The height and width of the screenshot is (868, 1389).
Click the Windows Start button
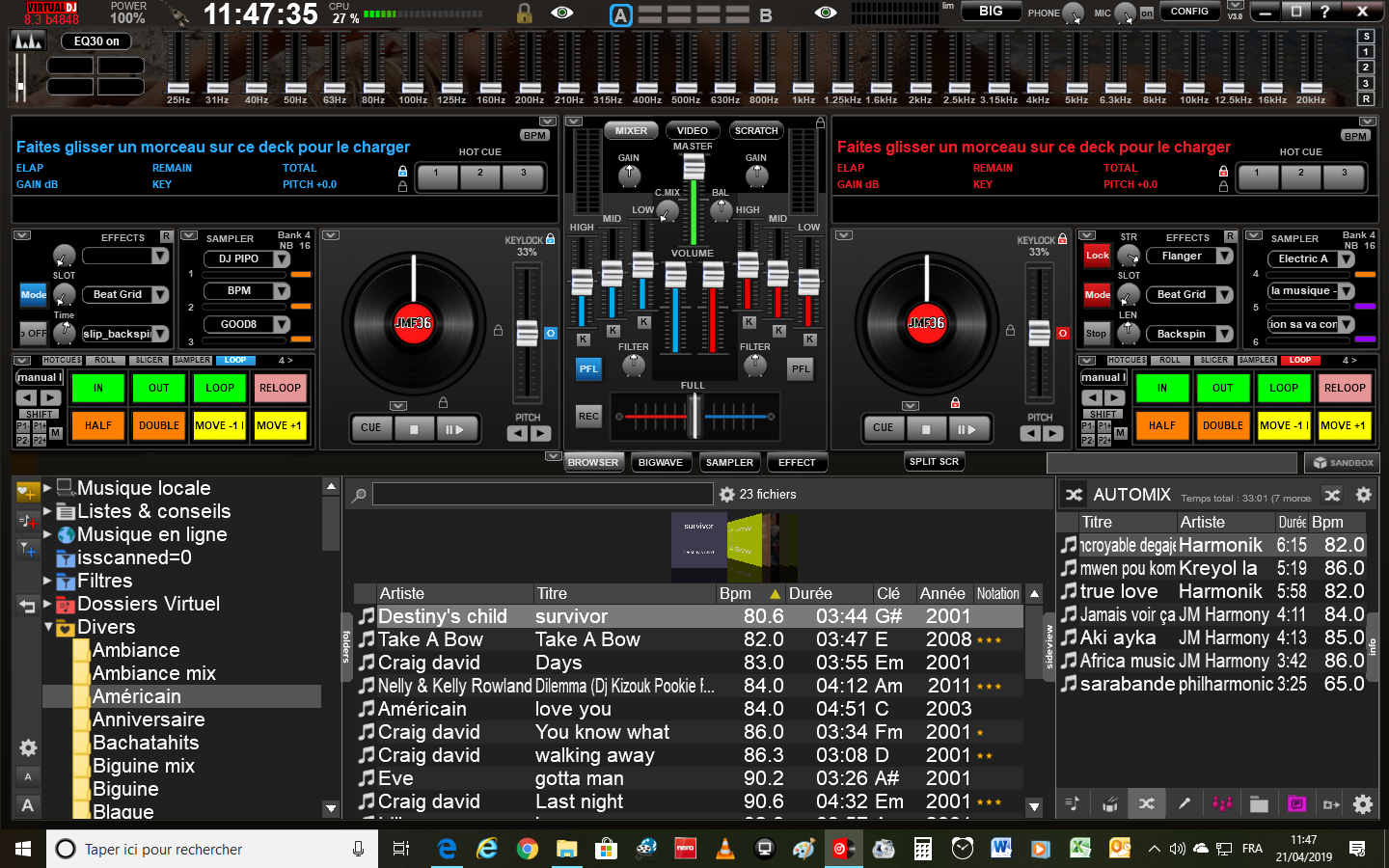(23, 849)
